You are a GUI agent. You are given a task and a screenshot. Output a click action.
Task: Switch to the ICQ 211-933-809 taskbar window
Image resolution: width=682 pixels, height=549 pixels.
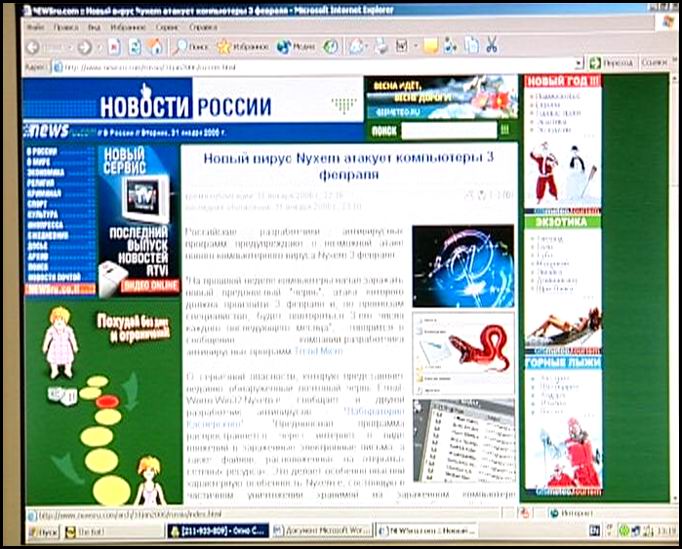point(218,531)
